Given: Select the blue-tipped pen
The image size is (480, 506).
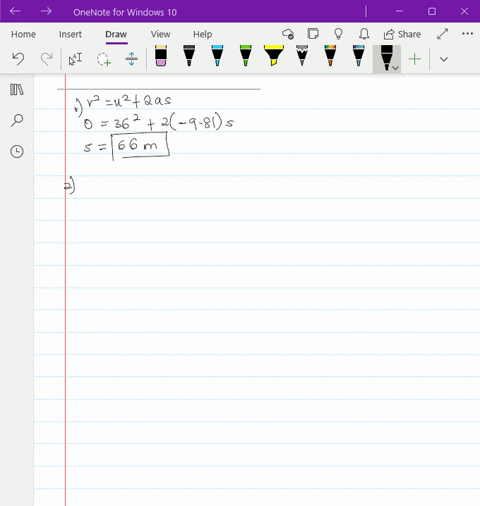Looking at the screenshot, I should [217, 55].
